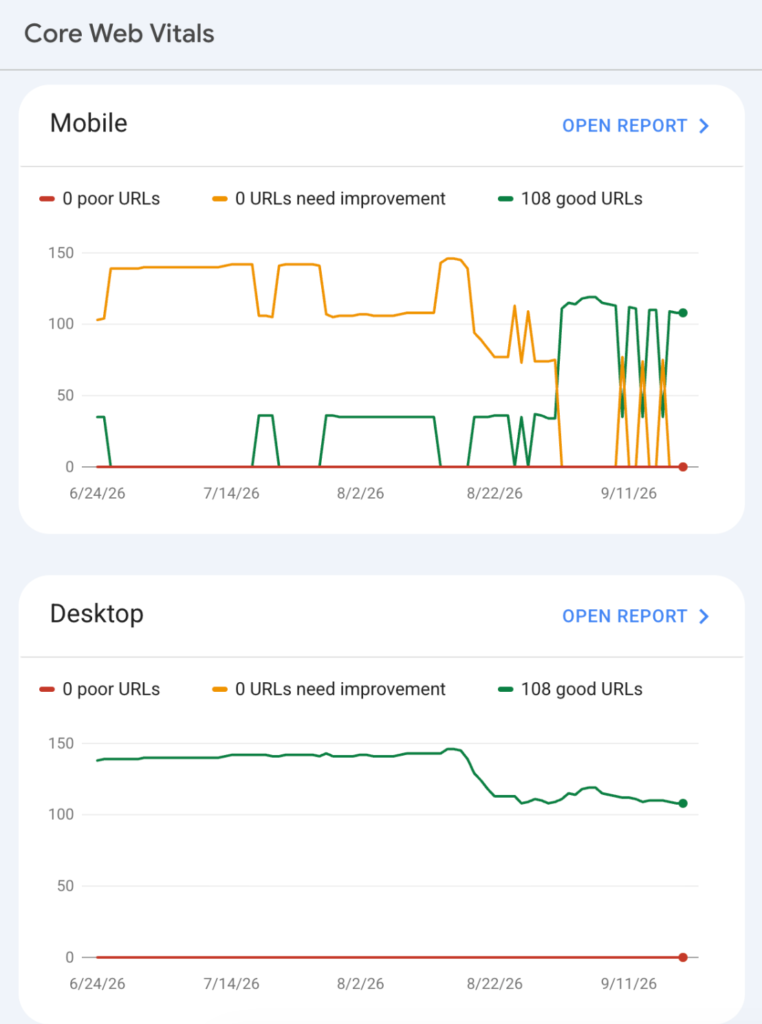This screenshot has width=762, height=1024.
Task: Click the chevron next to Mobile OPEN REPORT
Action: point(703,125)
